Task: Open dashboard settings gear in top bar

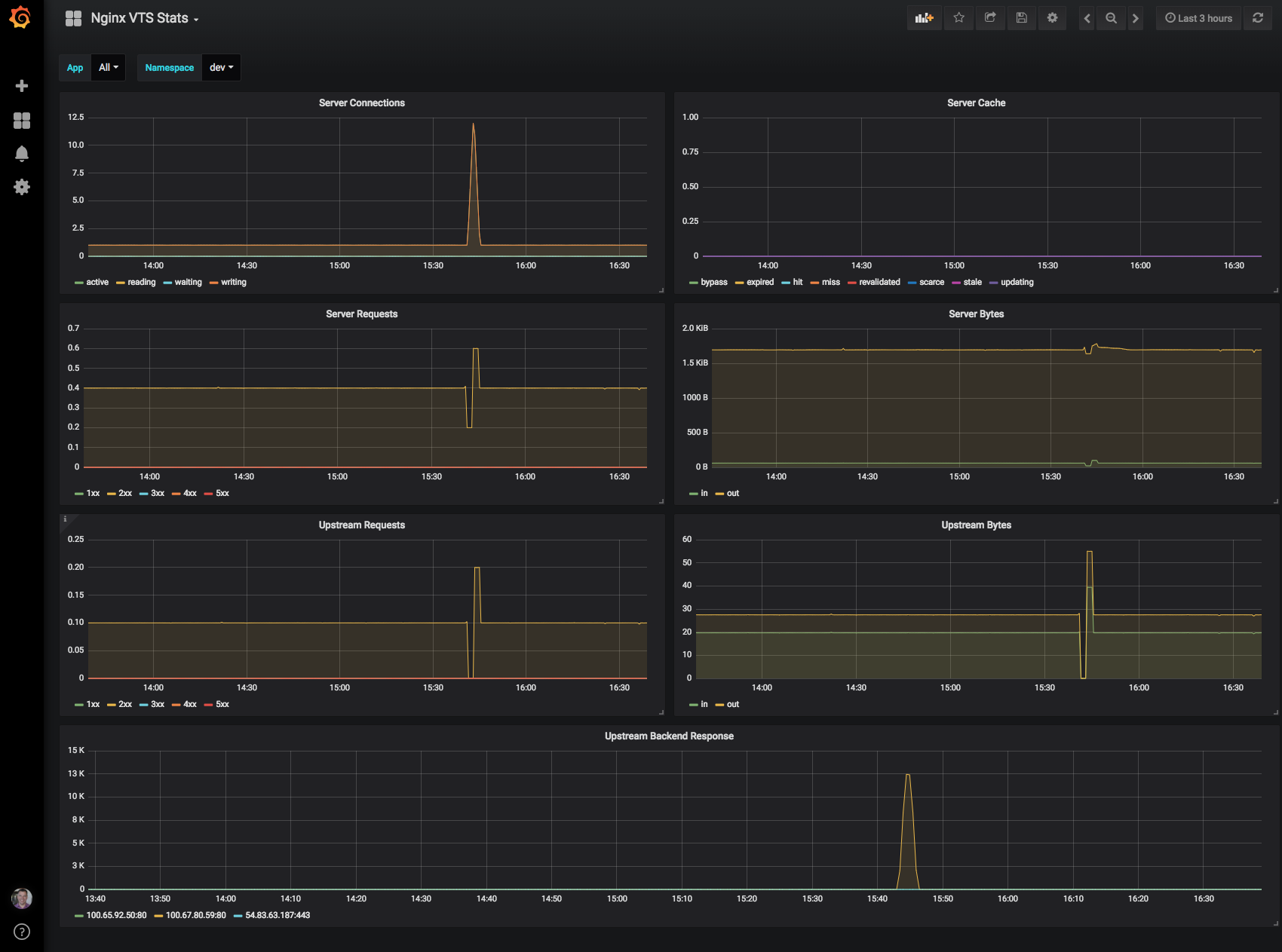Action: coord(1052,18)
